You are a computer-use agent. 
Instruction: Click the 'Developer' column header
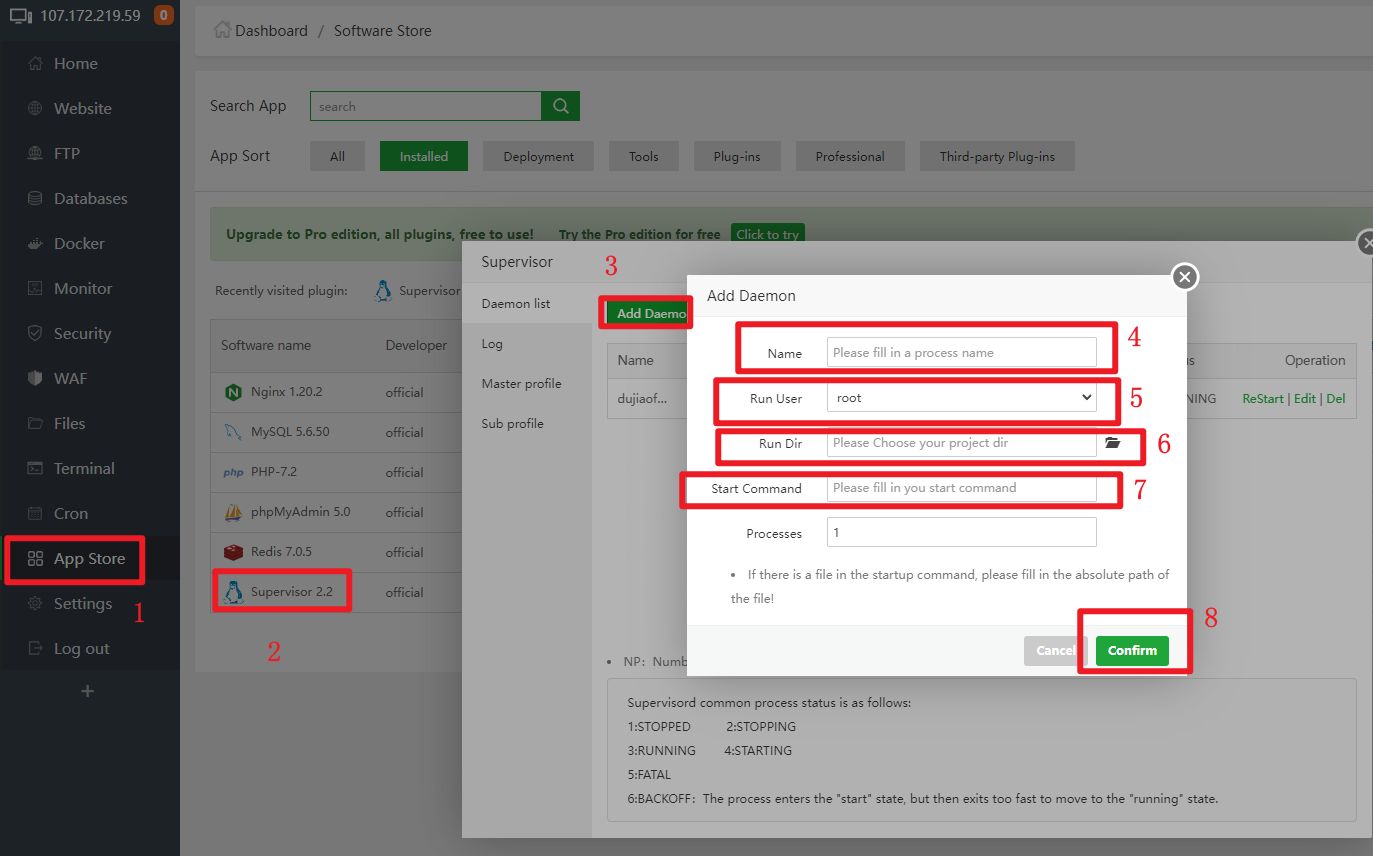click(x=416, y=345)
